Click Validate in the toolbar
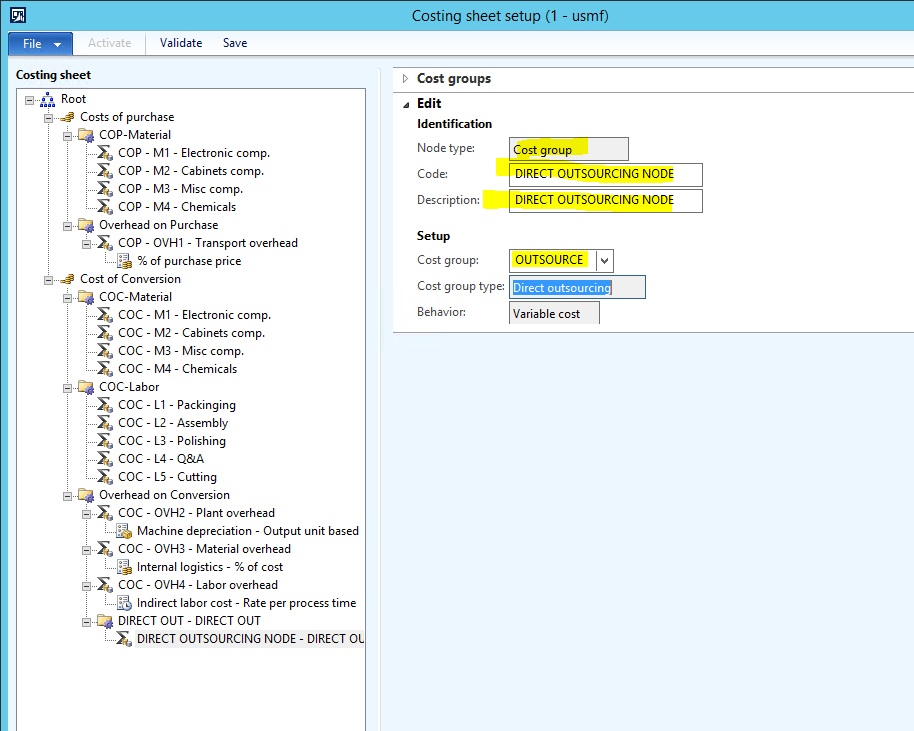The width and height of the screenshot is (914, 731). coord(181,43)
